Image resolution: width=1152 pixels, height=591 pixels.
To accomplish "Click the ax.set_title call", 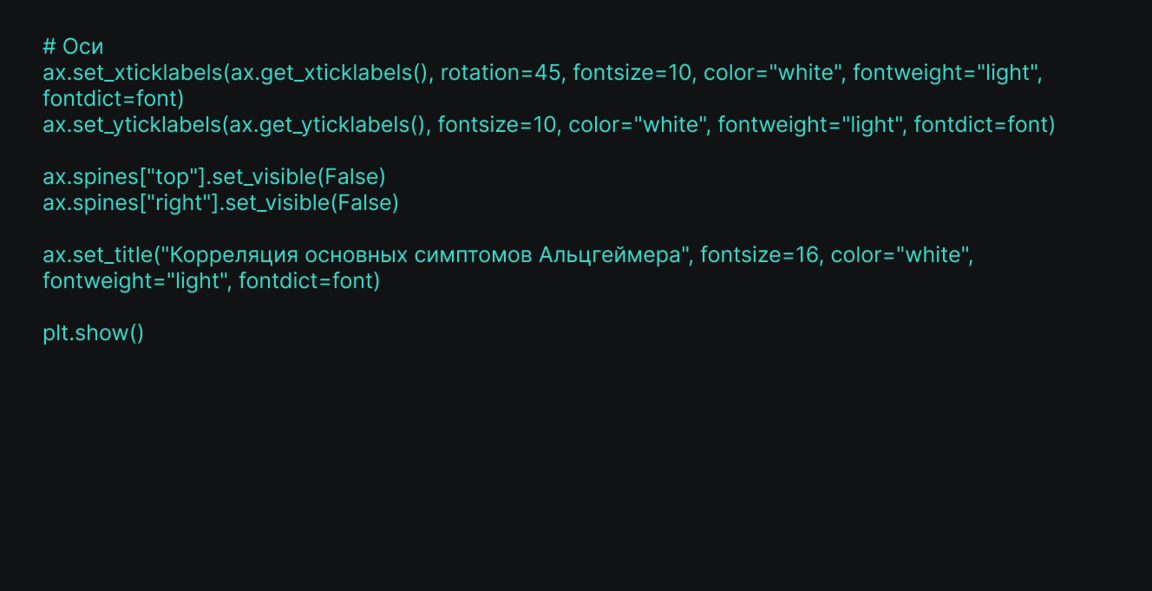I will [98, 255].
